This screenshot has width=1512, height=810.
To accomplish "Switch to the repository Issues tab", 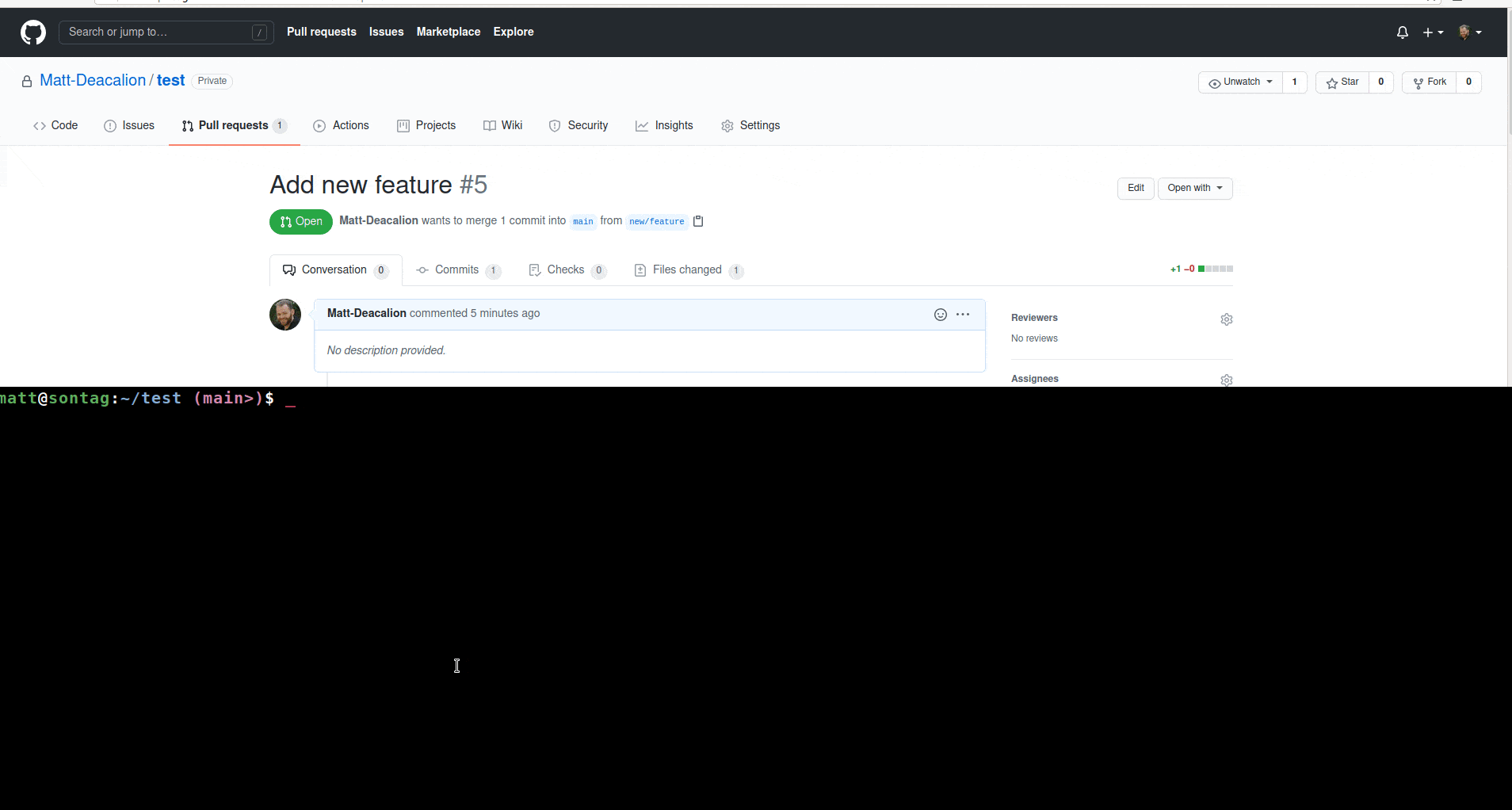I will pos(129,125).
